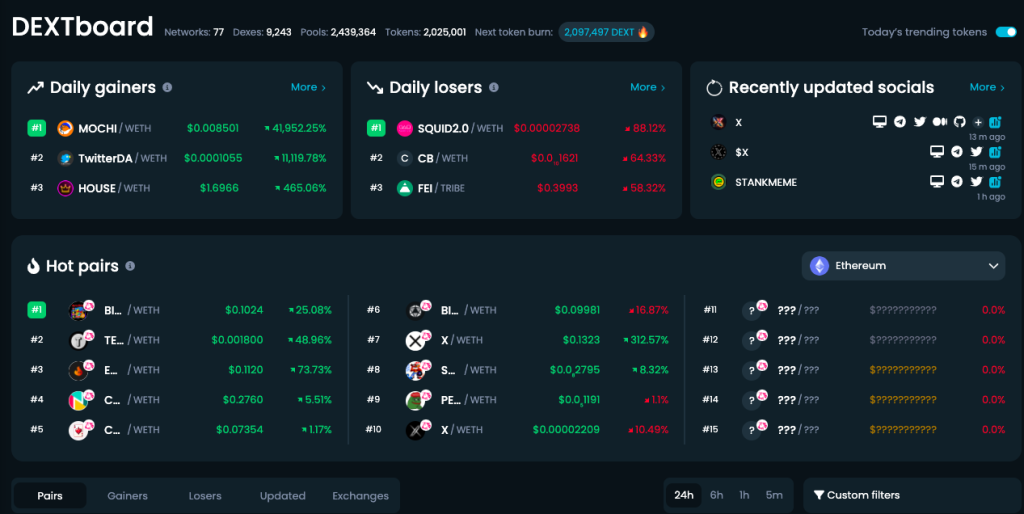Viewport: 1024px width, 514px height.
Task: Switch to the Exchanges tab
Action: (x=360, y=496)
